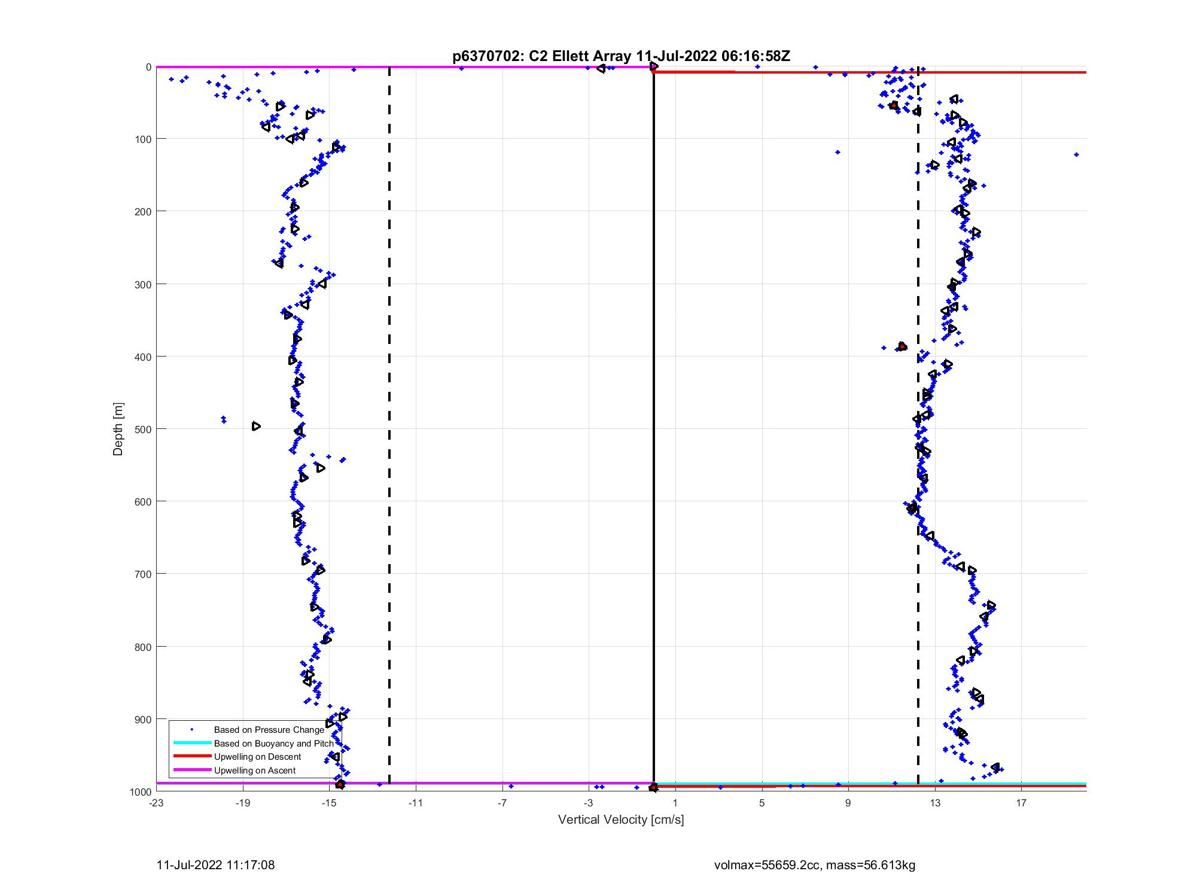Click x-axis tick label '-15'
The width and height of the screenshot is (1200, 889).
[329, 802]
